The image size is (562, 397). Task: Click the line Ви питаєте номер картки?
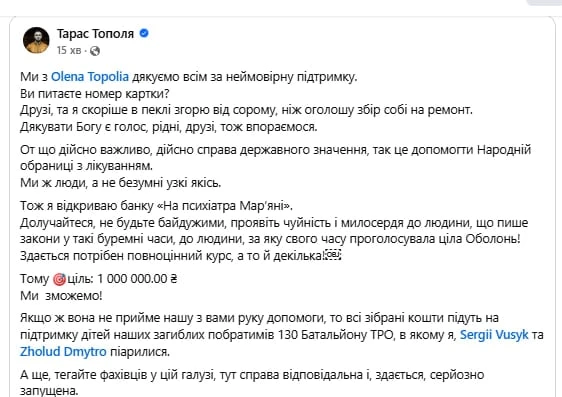pyautogui.click(x=95, y=94)
